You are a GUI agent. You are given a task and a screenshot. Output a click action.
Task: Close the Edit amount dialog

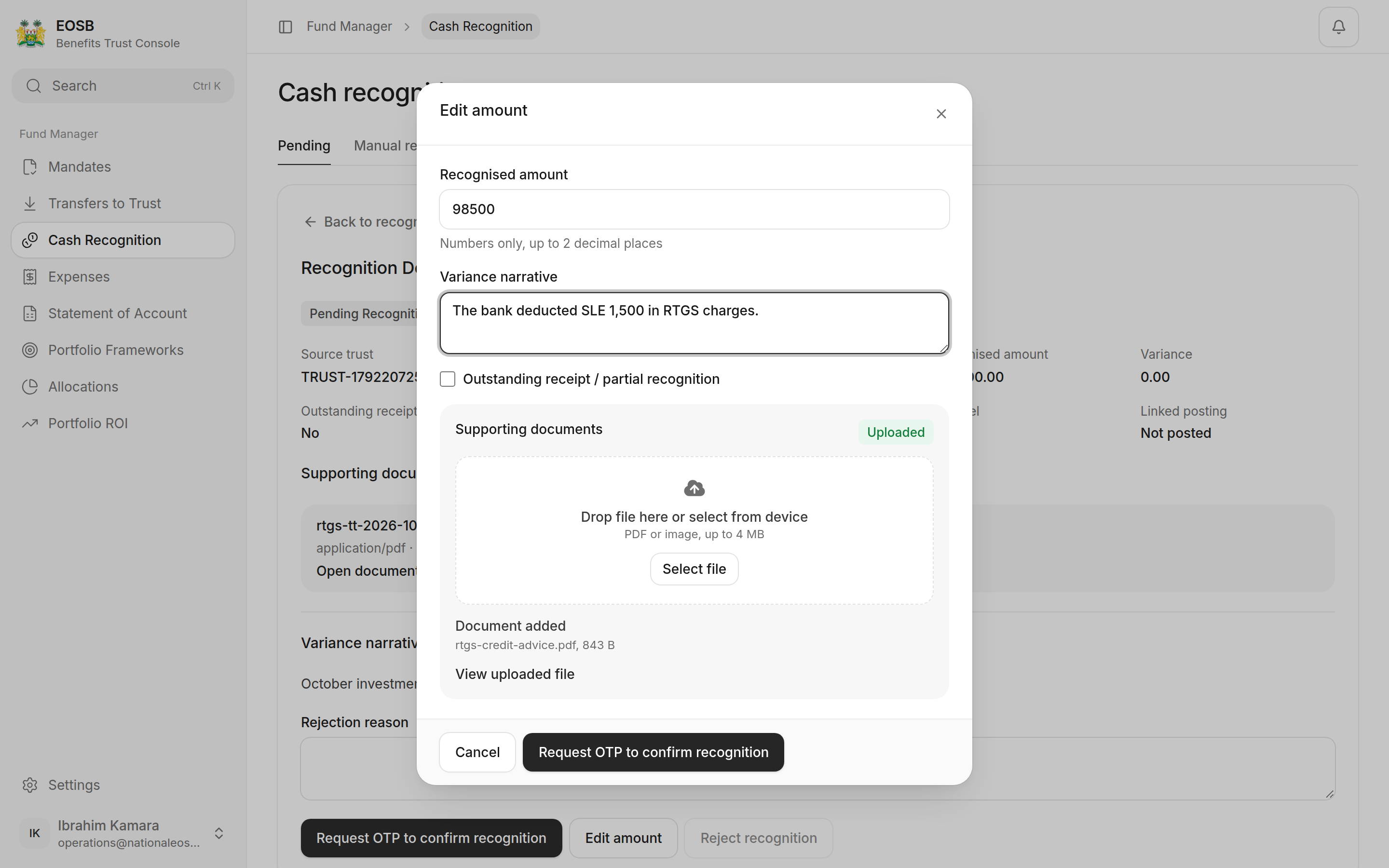941,114
